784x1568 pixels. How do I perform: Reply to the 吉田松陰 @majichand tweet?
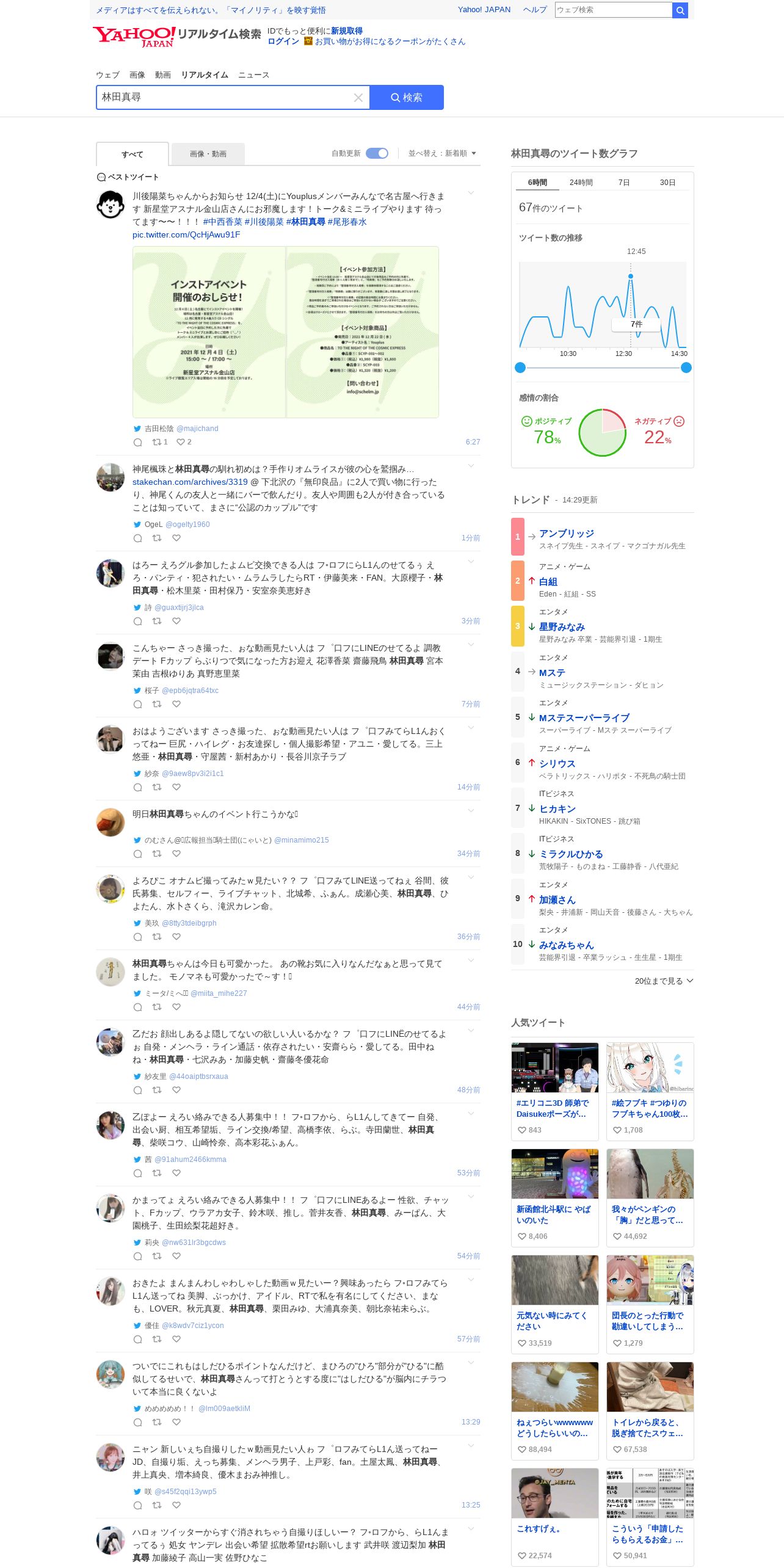pyautogui.click(x=137, y=442)
